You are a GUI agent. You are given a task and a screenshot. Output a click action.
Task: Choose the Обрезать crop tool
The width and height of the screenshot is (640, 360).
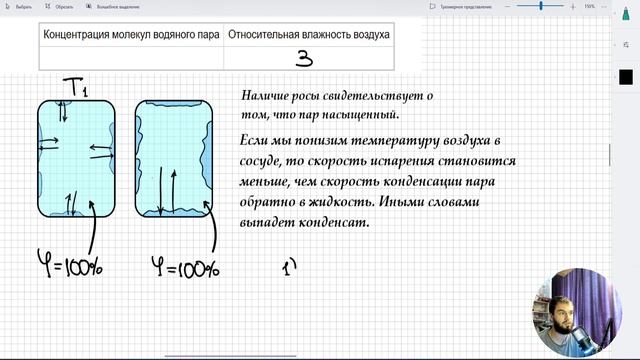[59, 7]
